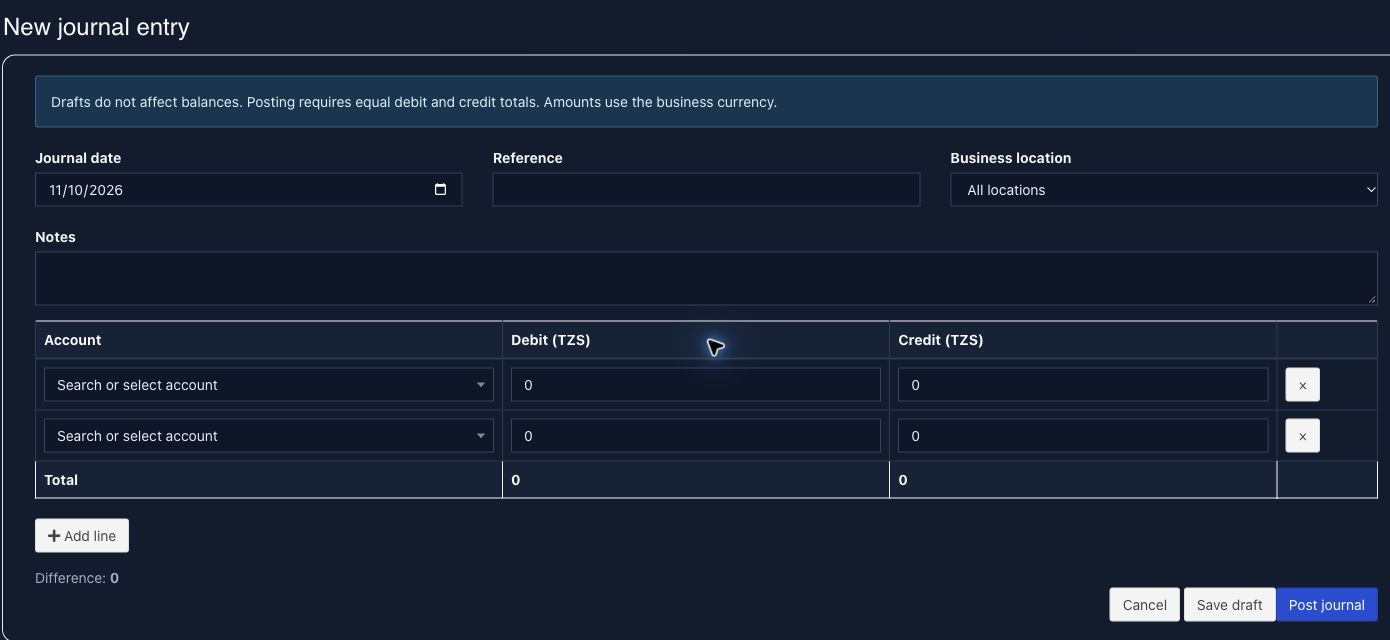Open second row account selector
This screenshot has width=1390, height=640.
269,436
